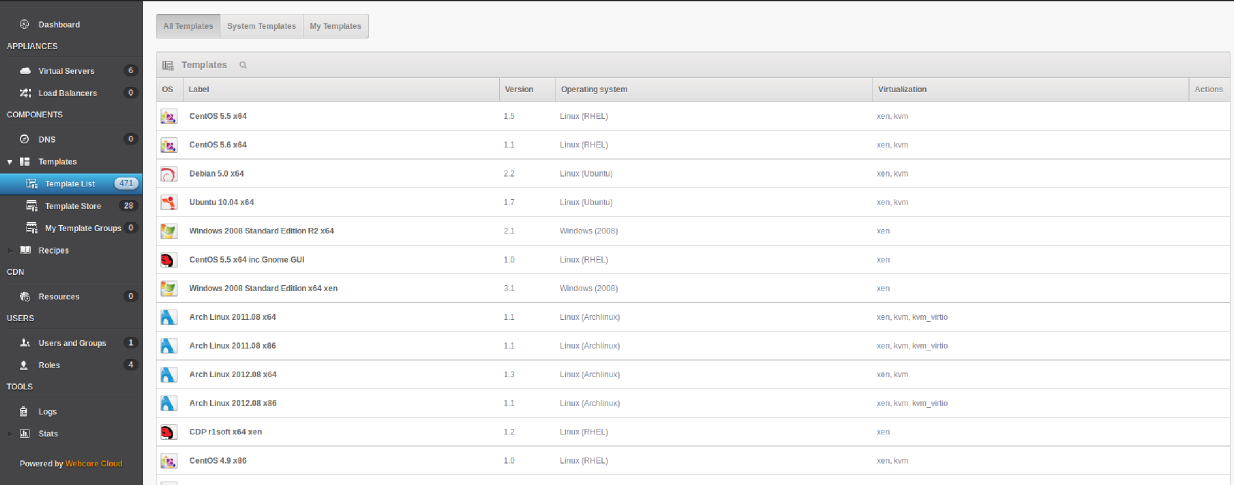Click the Template List count badge 471
This screenshot has height=485, width=1234.
coord(126,184)
